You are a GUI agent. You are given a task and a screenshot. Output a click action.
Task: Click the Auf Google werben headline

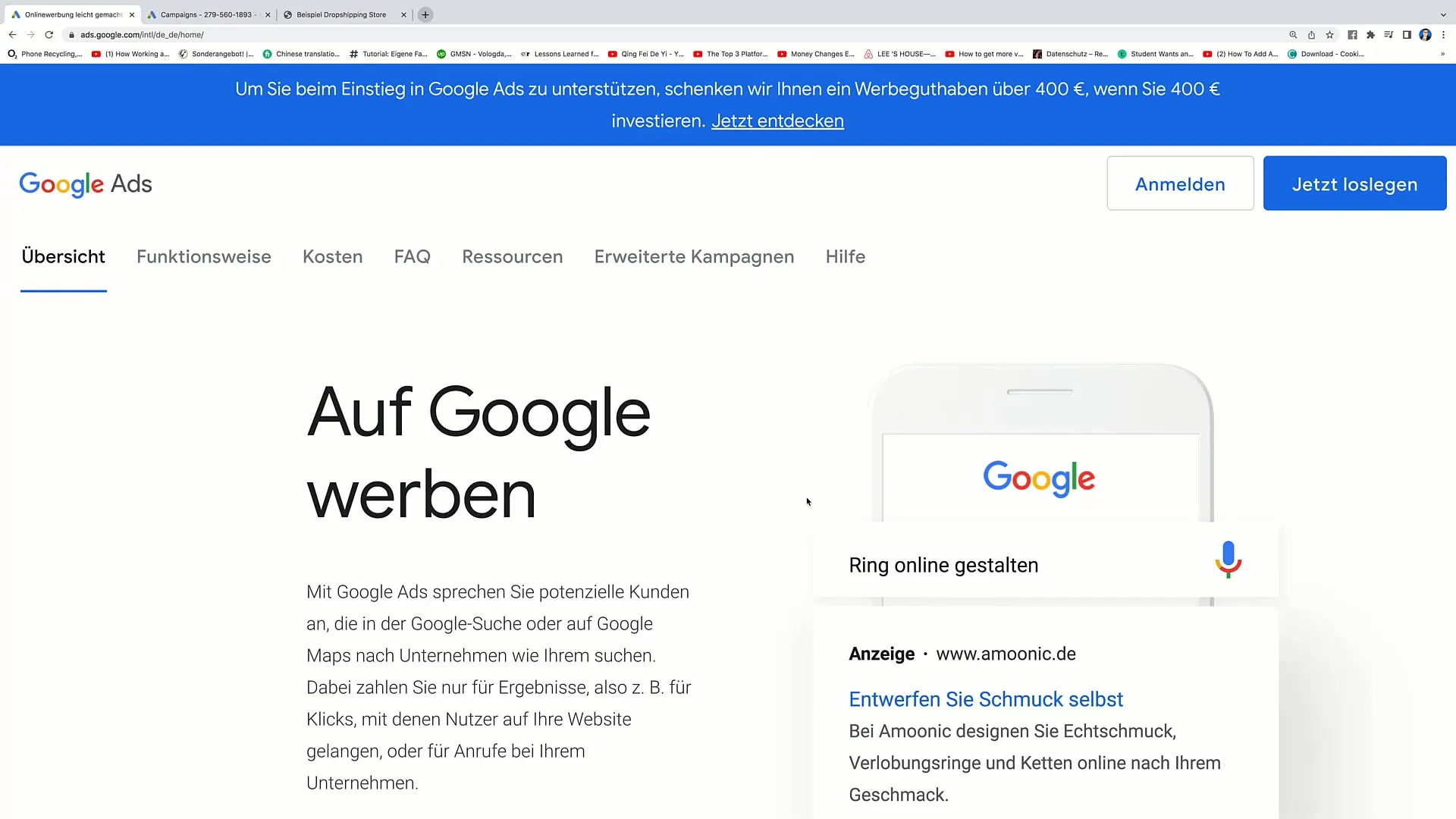coord(479,453)
